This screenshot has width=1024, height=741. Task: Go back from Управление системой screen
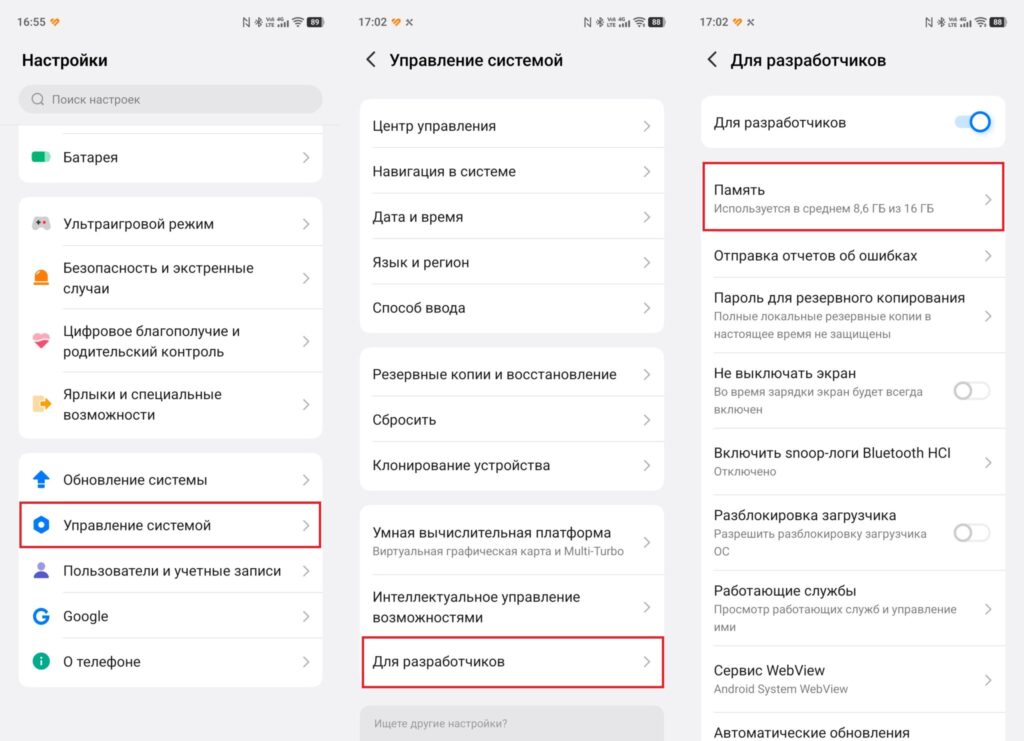pos(371,60)
